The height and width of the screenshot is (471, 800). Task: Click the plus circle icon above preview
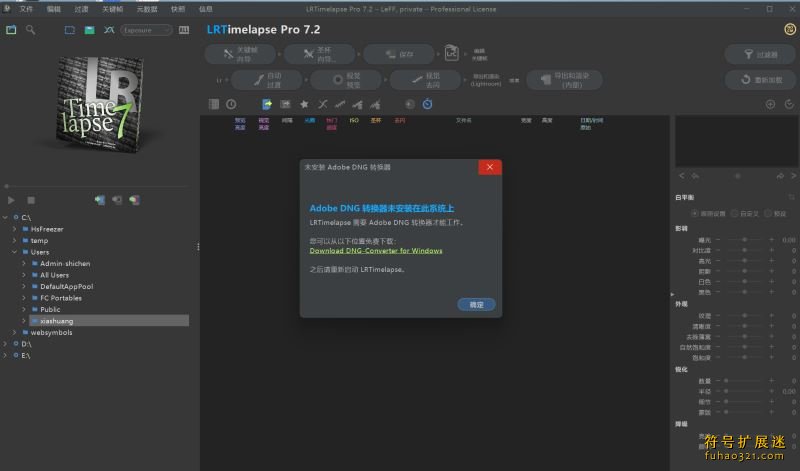(770, 104)
